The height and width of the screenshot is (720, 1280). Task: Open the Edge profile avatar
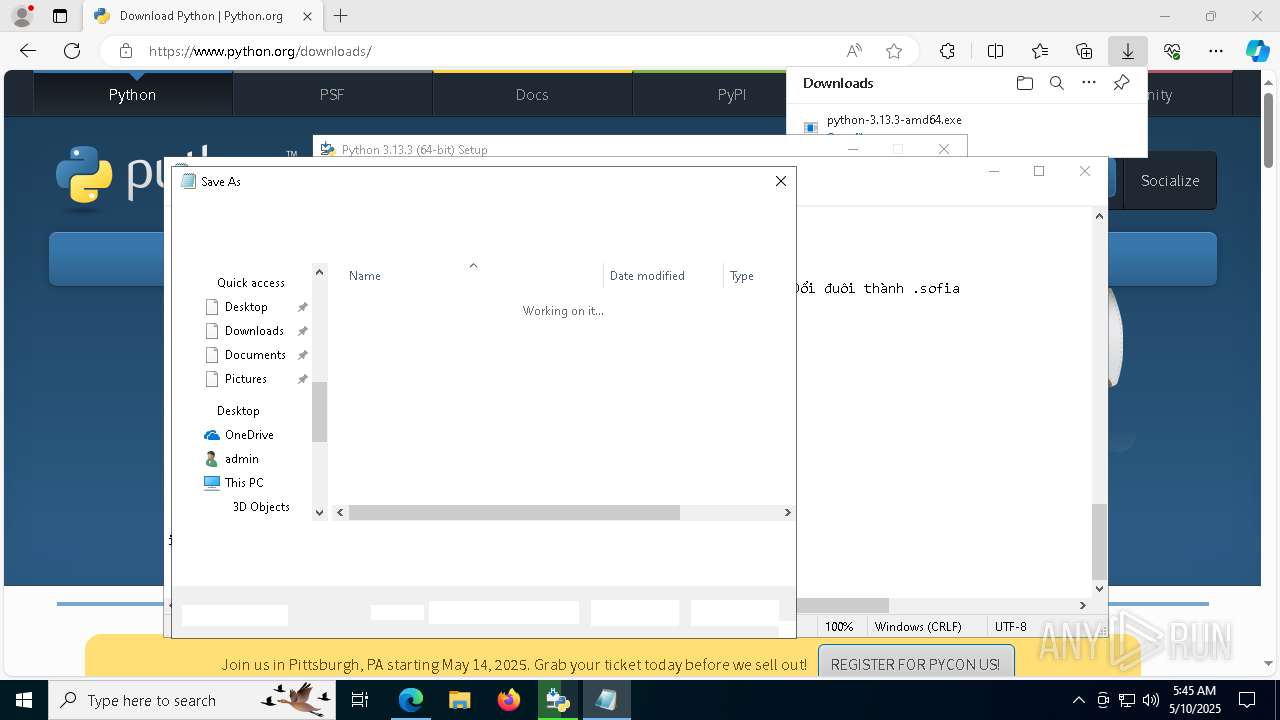(x=22, y=16)
